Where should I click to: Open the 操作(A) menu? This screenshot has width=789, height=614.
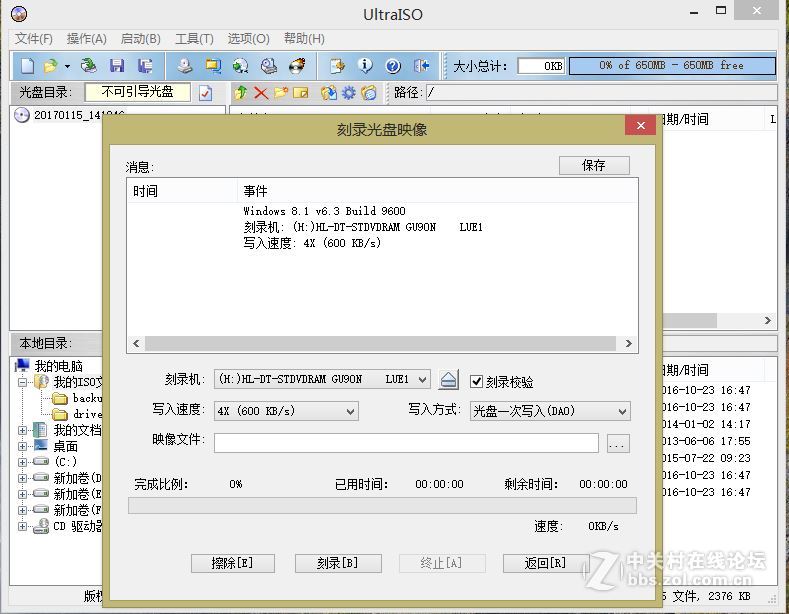87,39
